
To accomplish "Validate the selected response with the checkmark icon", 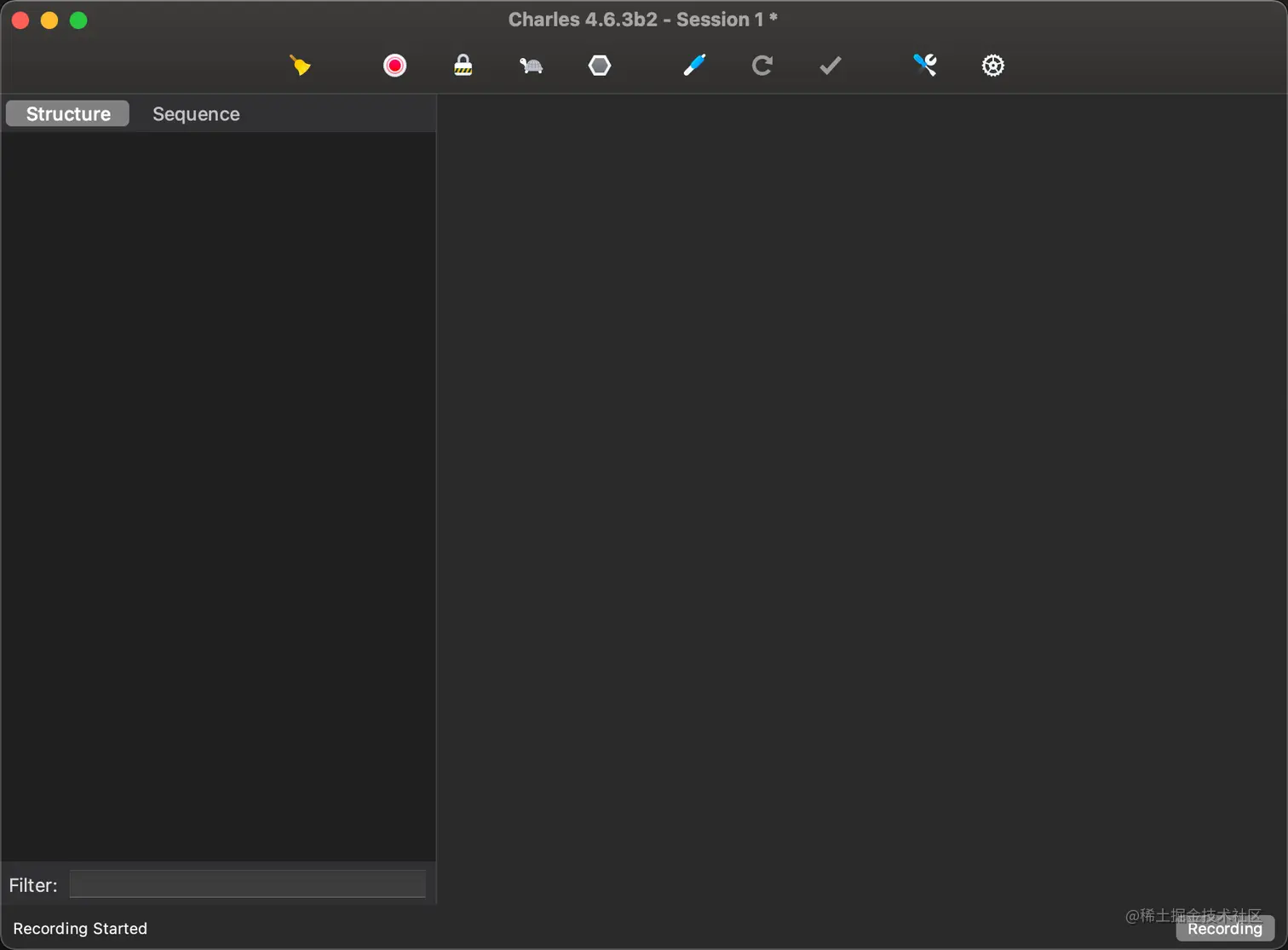I will tap(831, 66).
